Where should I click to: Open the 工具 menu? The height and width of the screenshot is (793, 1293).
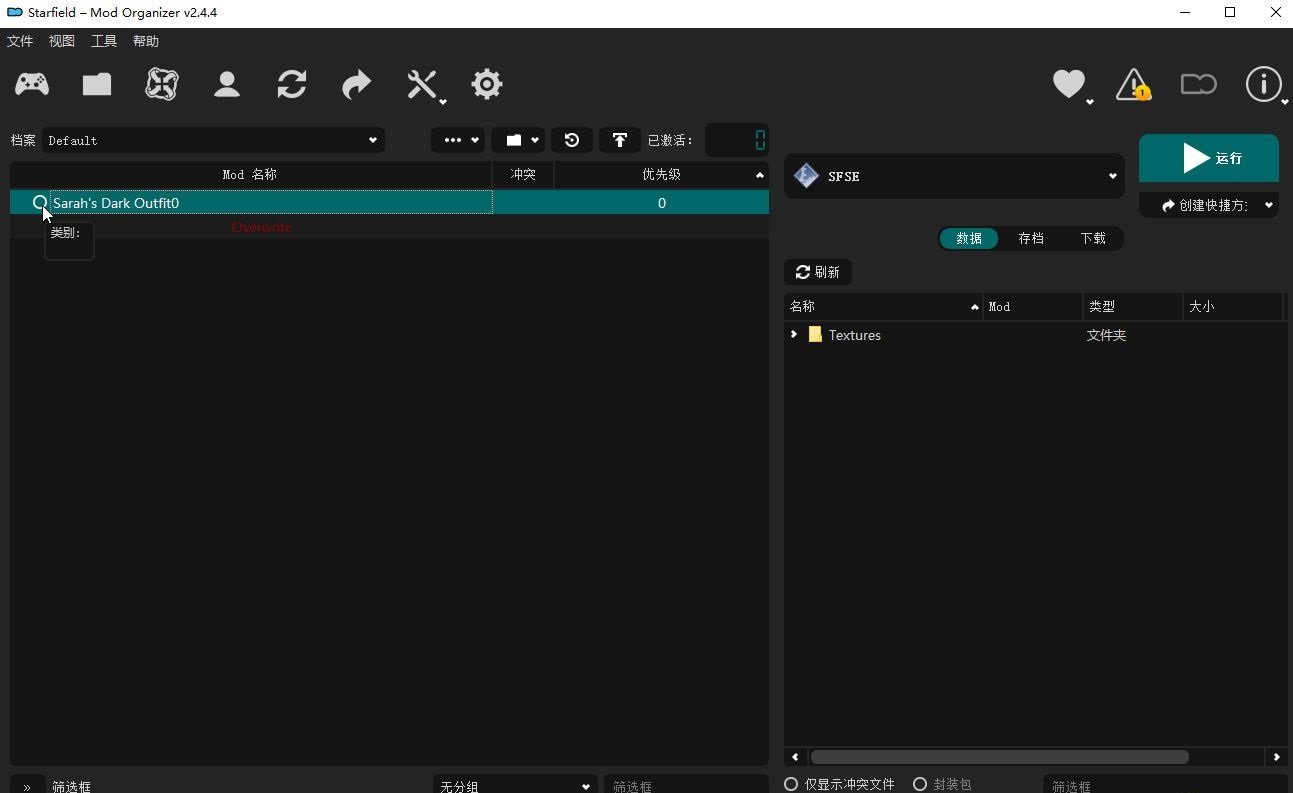(x=104, y=41)
